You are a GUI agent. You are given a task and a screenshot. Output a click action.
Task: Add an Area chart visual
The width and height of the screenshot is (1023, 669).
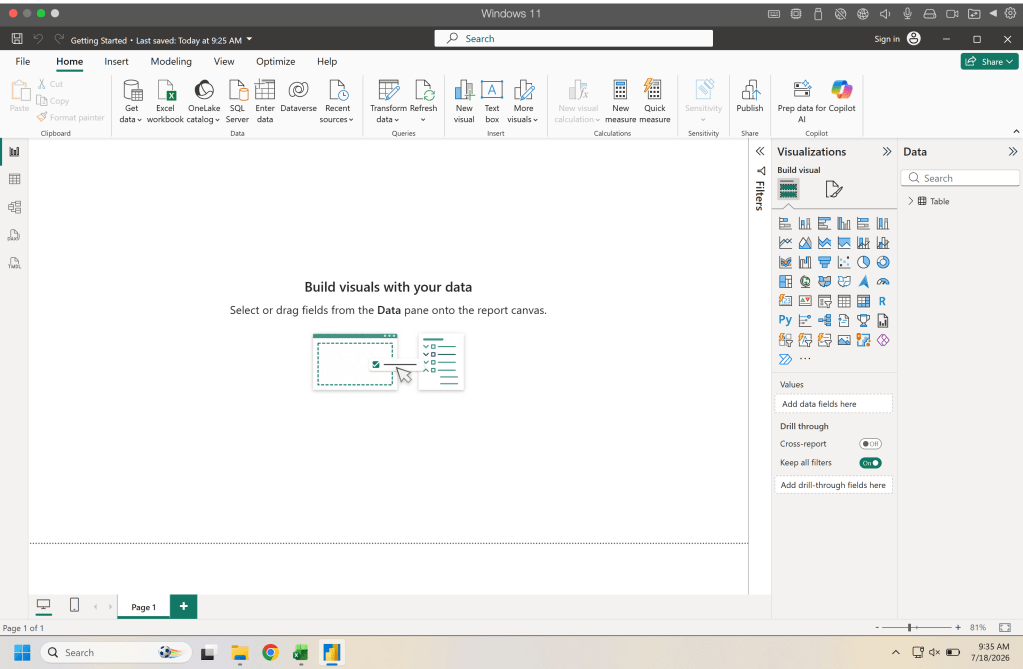805,243
